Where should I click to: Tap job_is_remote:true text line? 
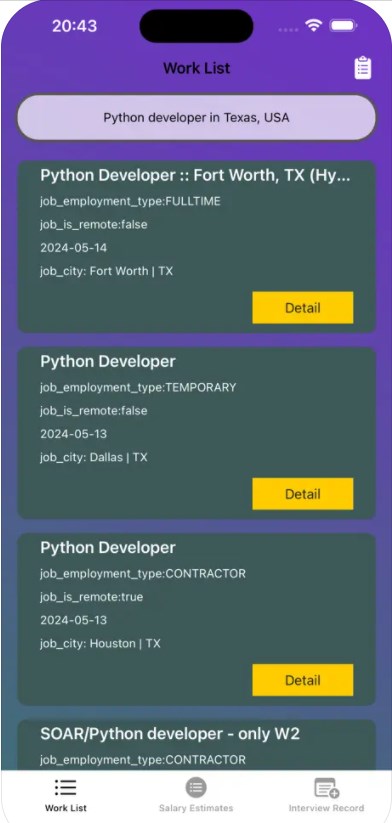[91, 597]
